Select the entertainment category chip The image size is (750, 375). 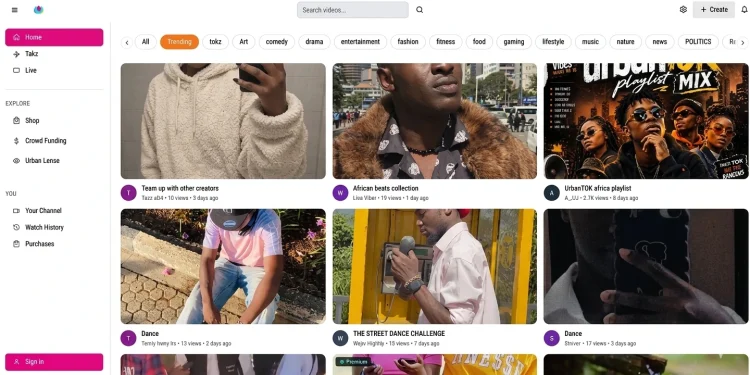360,42
